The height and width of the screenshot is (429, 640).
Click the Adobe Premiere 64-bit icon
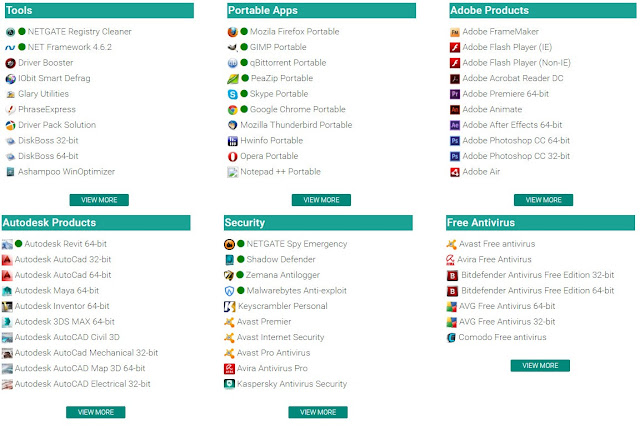tap(455, 94)
